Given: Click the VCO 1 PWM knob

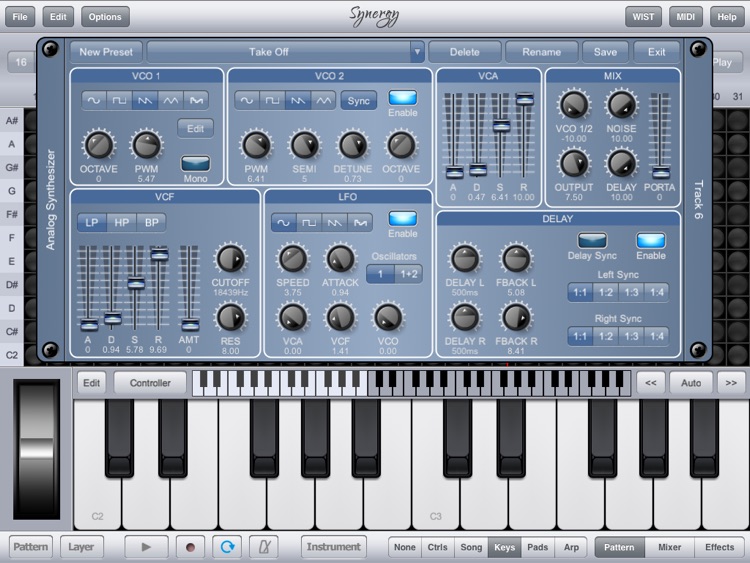Looking at the screenshot, I should 146,145.
